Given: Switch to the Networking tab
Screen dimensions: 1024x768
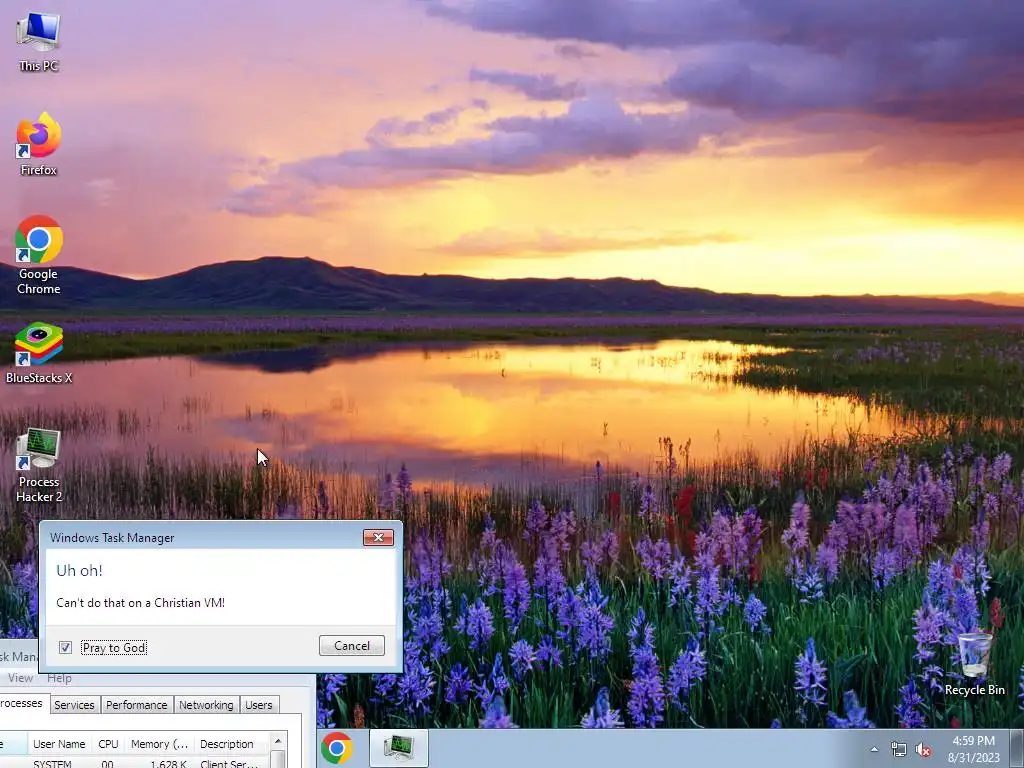Looking at the screenshot, I should coord(206,705).
